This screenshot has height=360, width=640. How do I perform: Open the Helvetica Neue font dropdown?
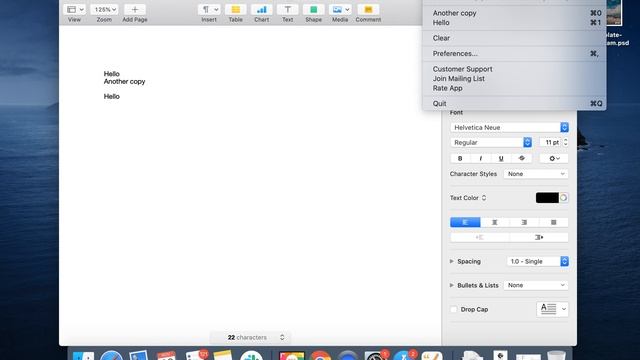(x=509, y=127)
